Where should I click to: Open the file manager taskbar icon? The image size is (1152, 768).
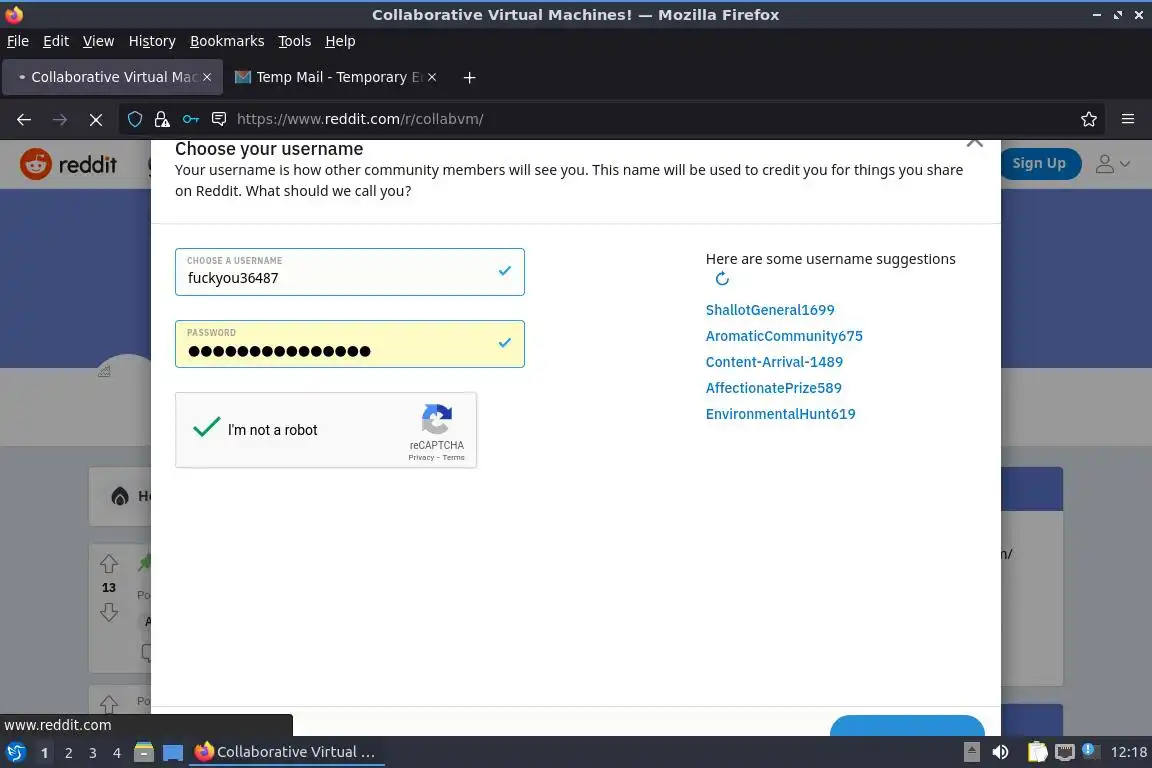point(144,752)
